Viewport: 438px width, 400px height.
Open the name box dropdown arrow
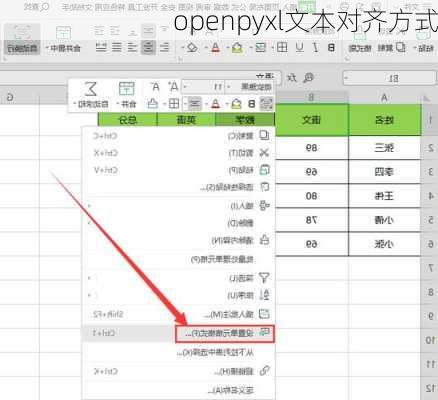[x=346, y=79]
